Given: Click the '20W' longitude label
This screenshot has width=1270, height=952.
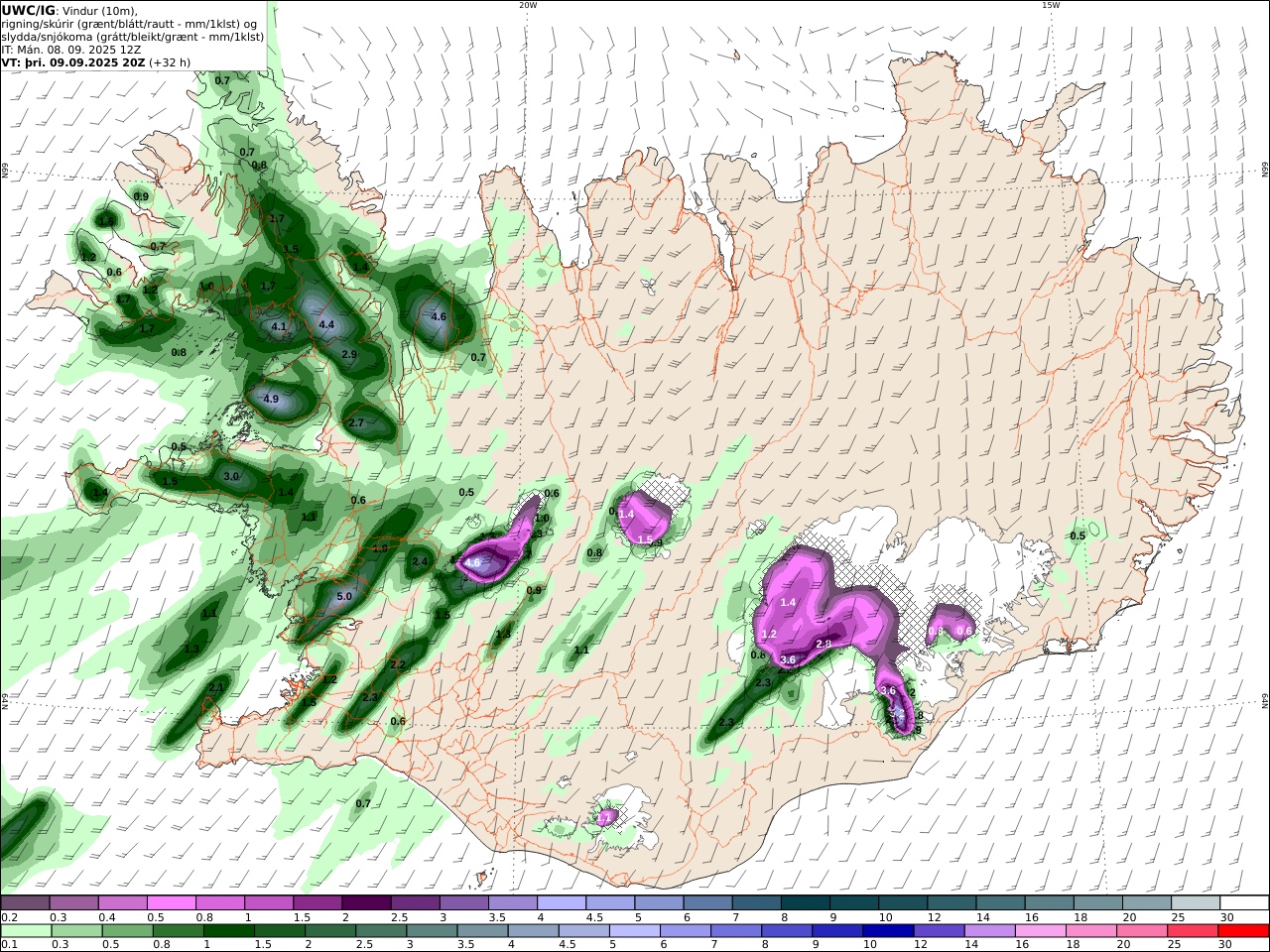Looking at the screenshot, I should tap(528, 5).
